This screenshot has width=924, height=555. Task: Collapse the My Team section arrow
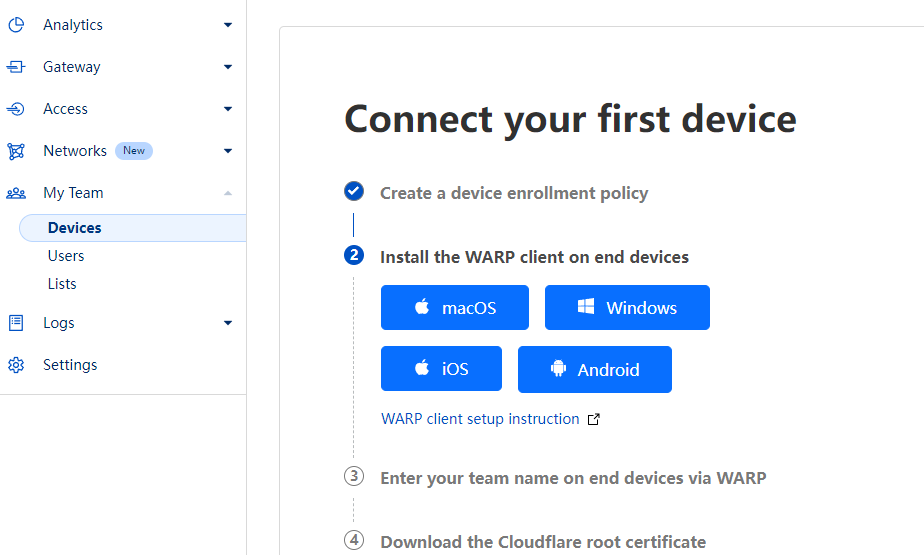(x=228, y=193)
